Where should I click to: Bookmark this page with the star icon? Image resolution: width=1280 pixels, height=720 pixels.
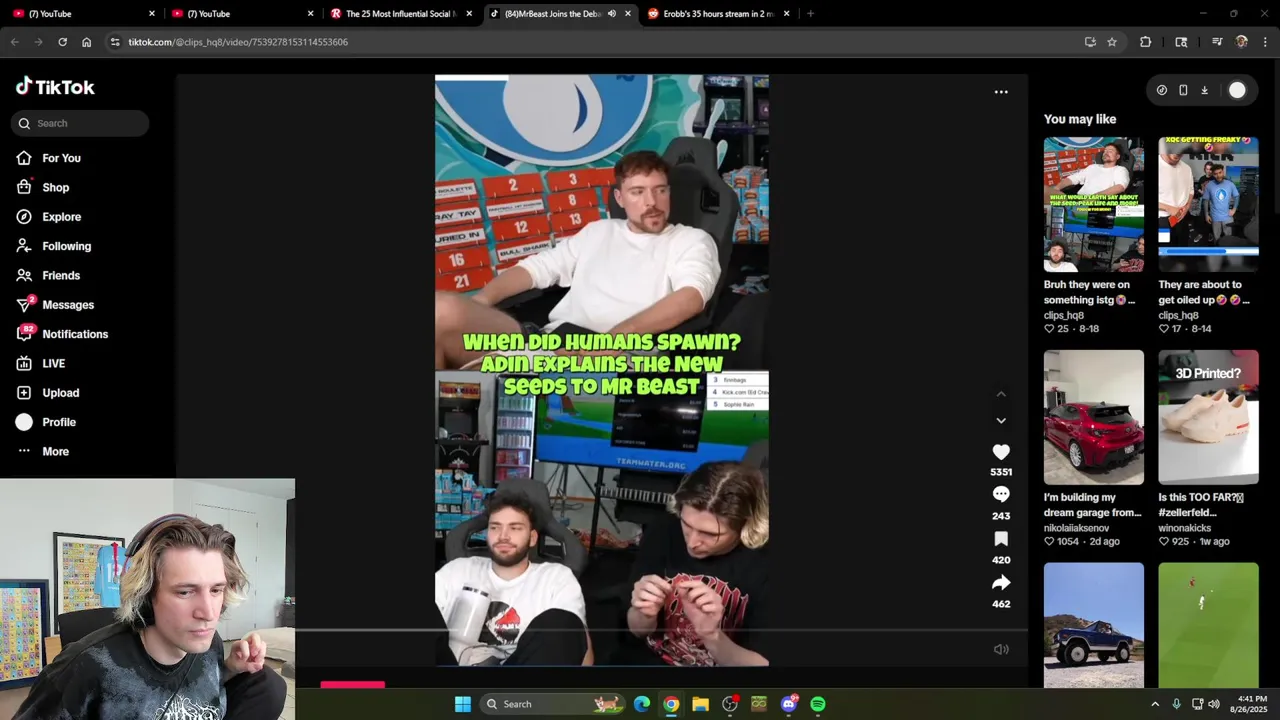1112,42
